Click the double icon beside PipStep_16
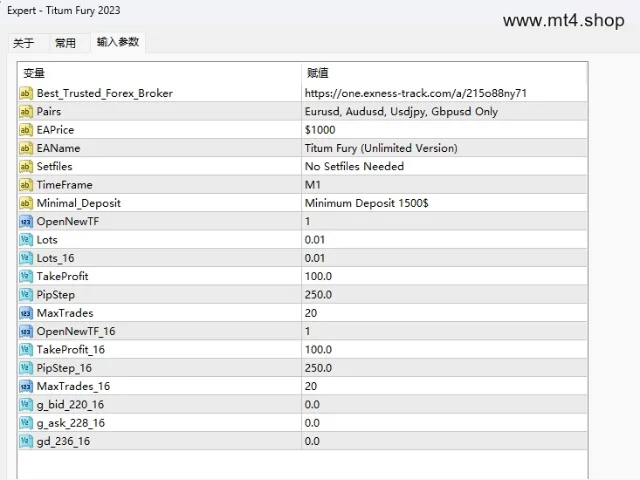The height and width of the screenshot is (480, 640). coord(26,368)
